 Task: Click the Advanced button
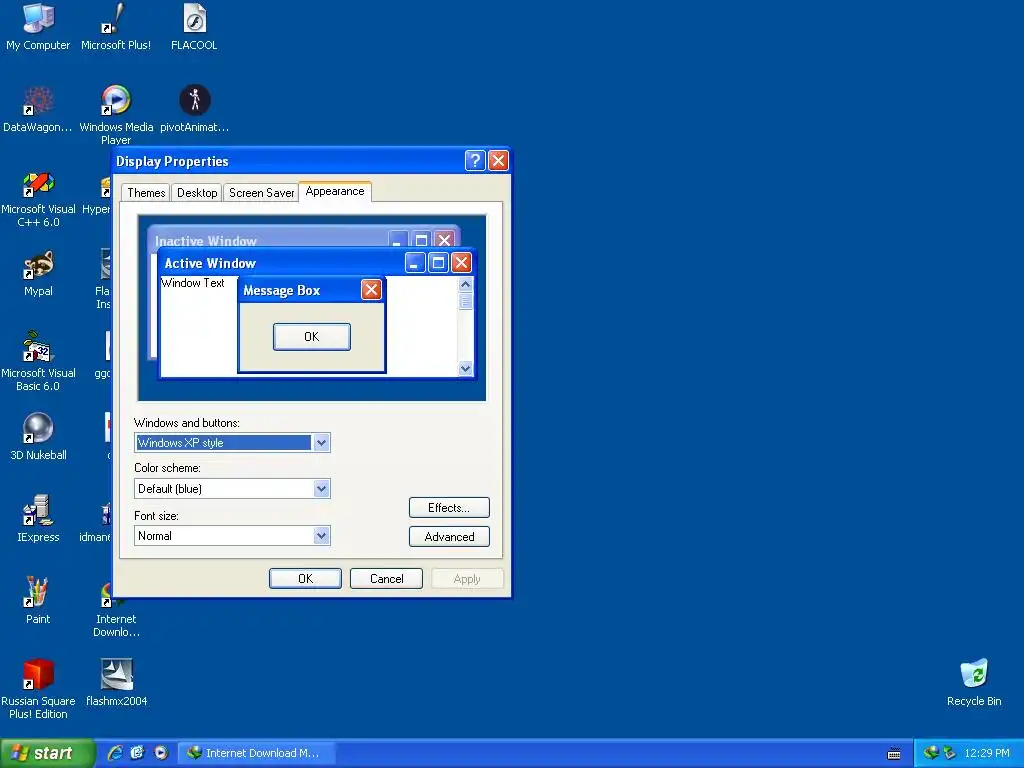click(x=449, y=537)
